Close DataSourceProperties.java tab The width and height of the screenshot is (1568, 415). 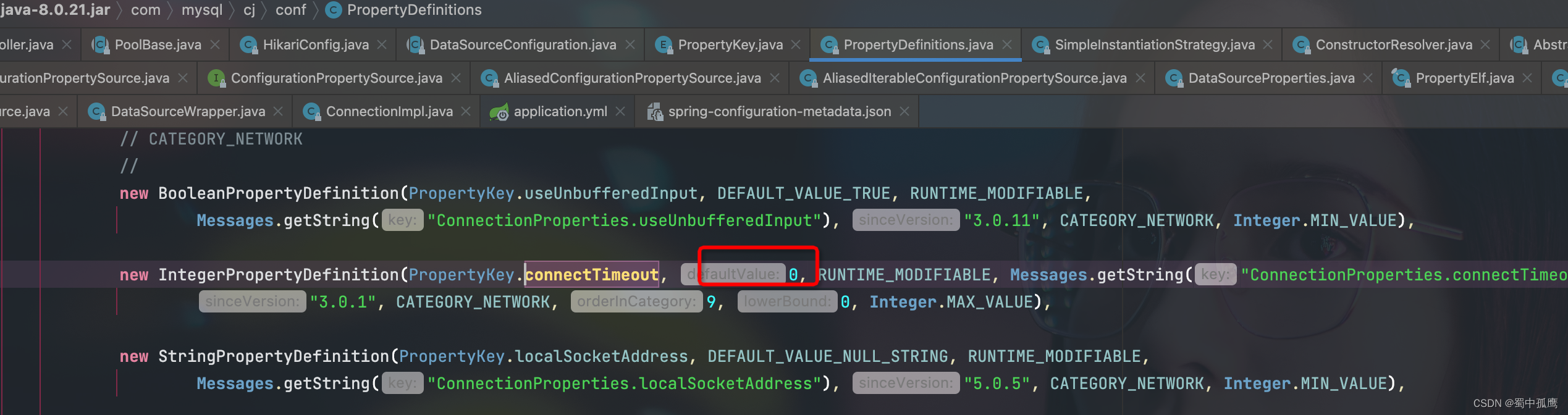pyautogui.click(x=1368, y=78)
